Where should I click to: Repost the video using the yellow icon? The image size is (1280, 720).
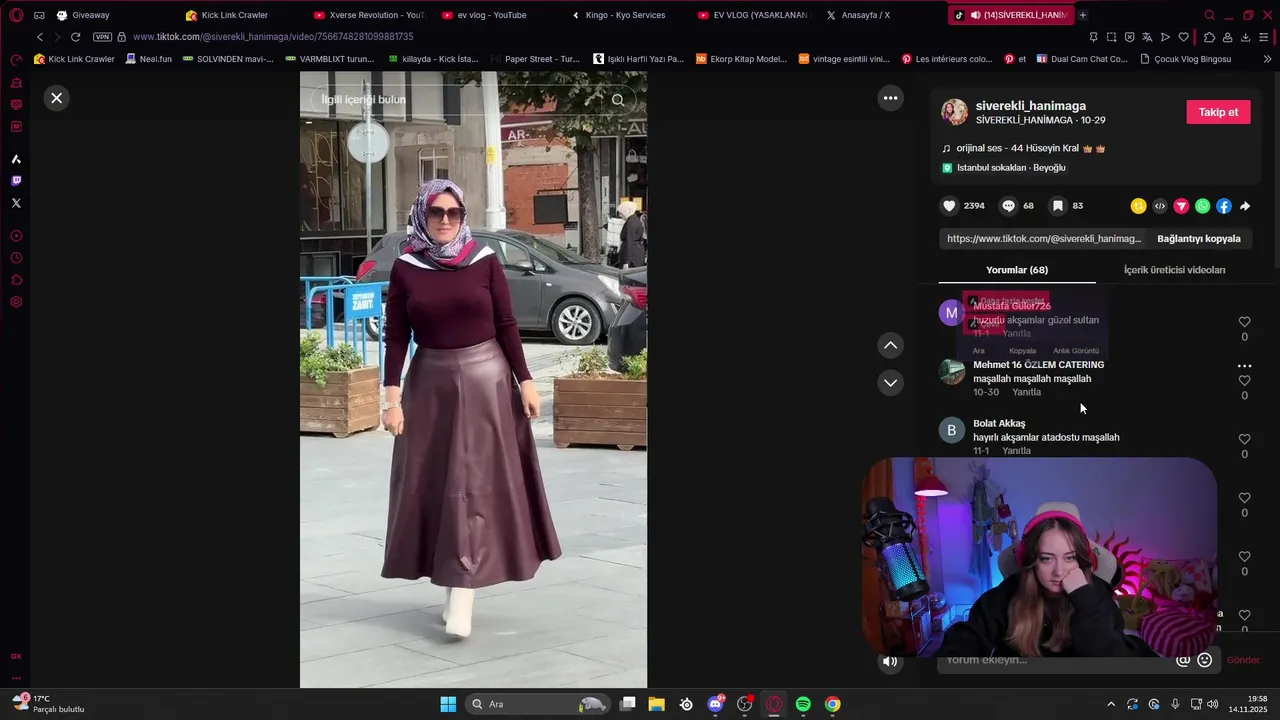pyautogui.click(x=1138, y=206)
